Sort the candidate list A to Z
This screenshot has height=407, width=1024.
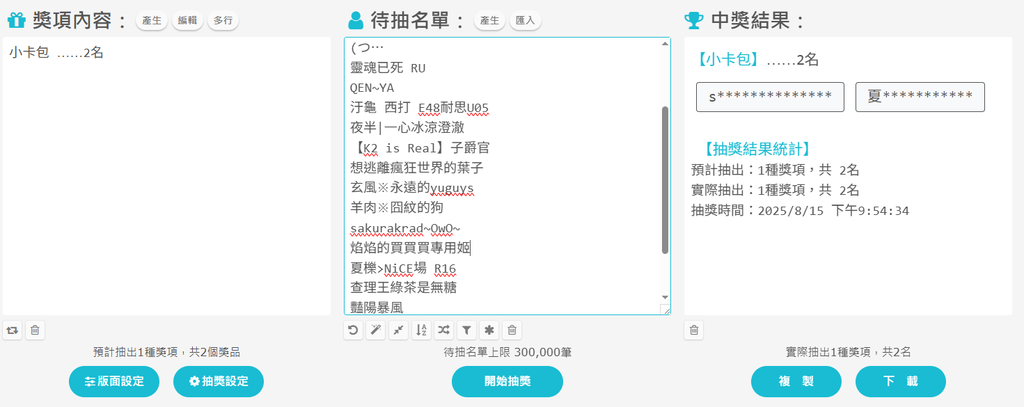coord(421,329)
